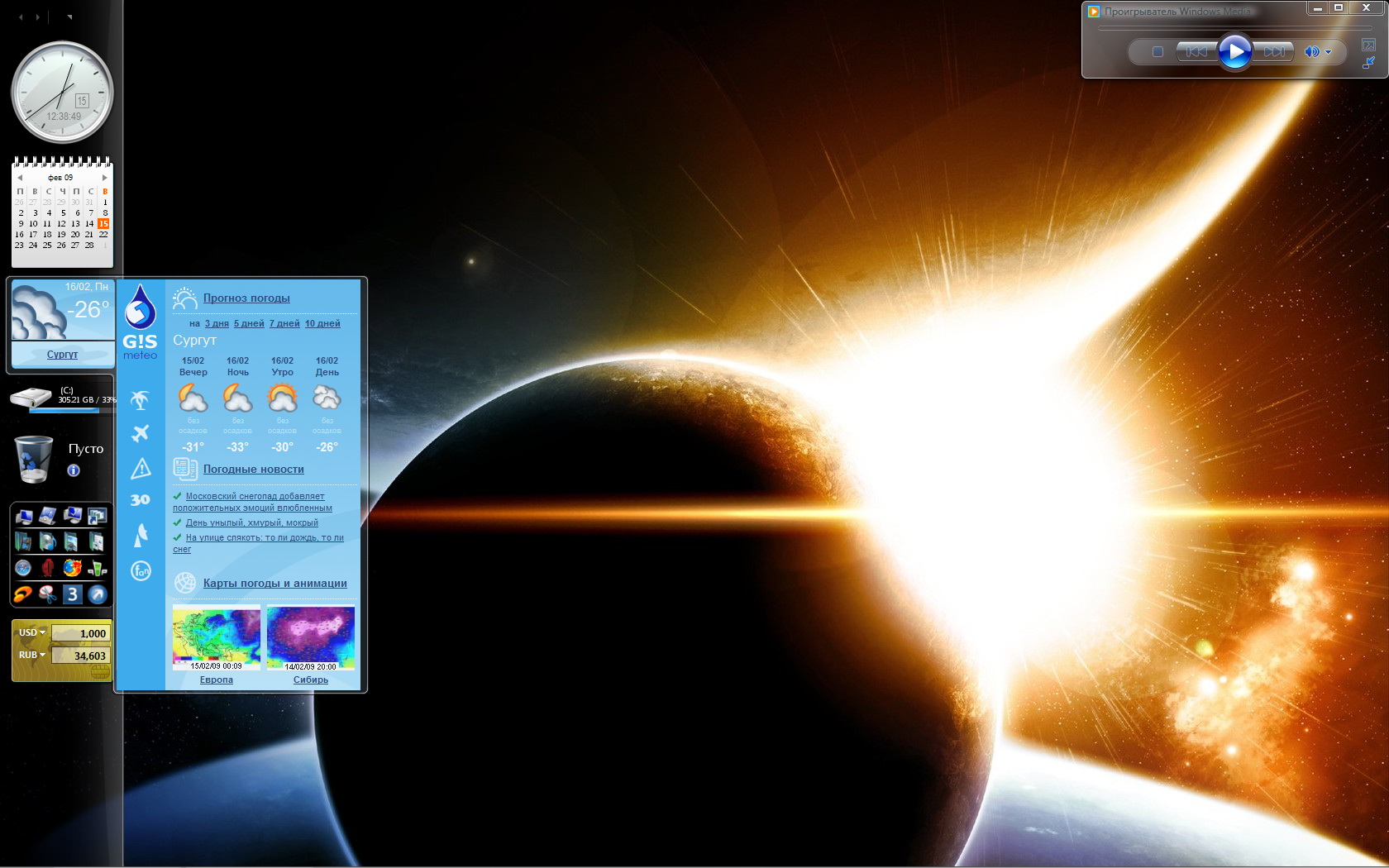Launch the Snipping Tool scissors icon in launcher

click(48, 594)
